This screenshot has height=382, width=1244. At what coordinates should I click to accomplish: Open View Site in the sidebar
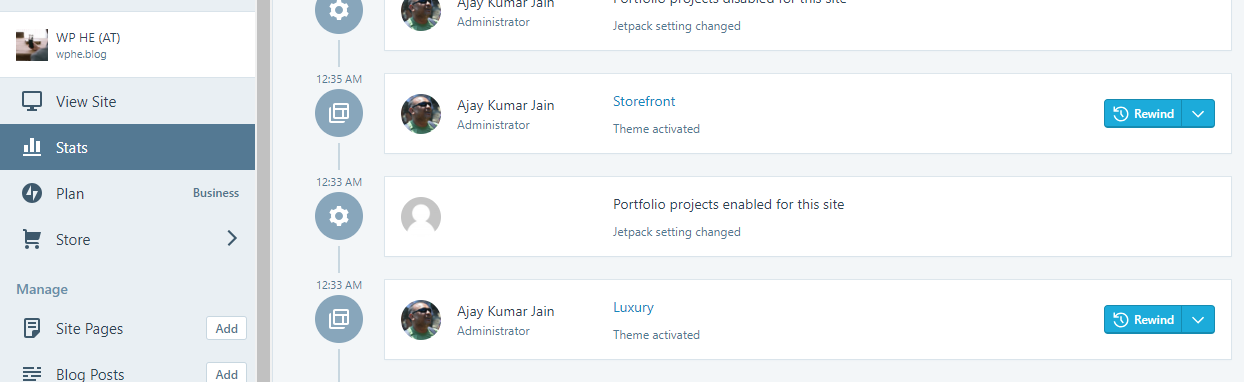127,102
